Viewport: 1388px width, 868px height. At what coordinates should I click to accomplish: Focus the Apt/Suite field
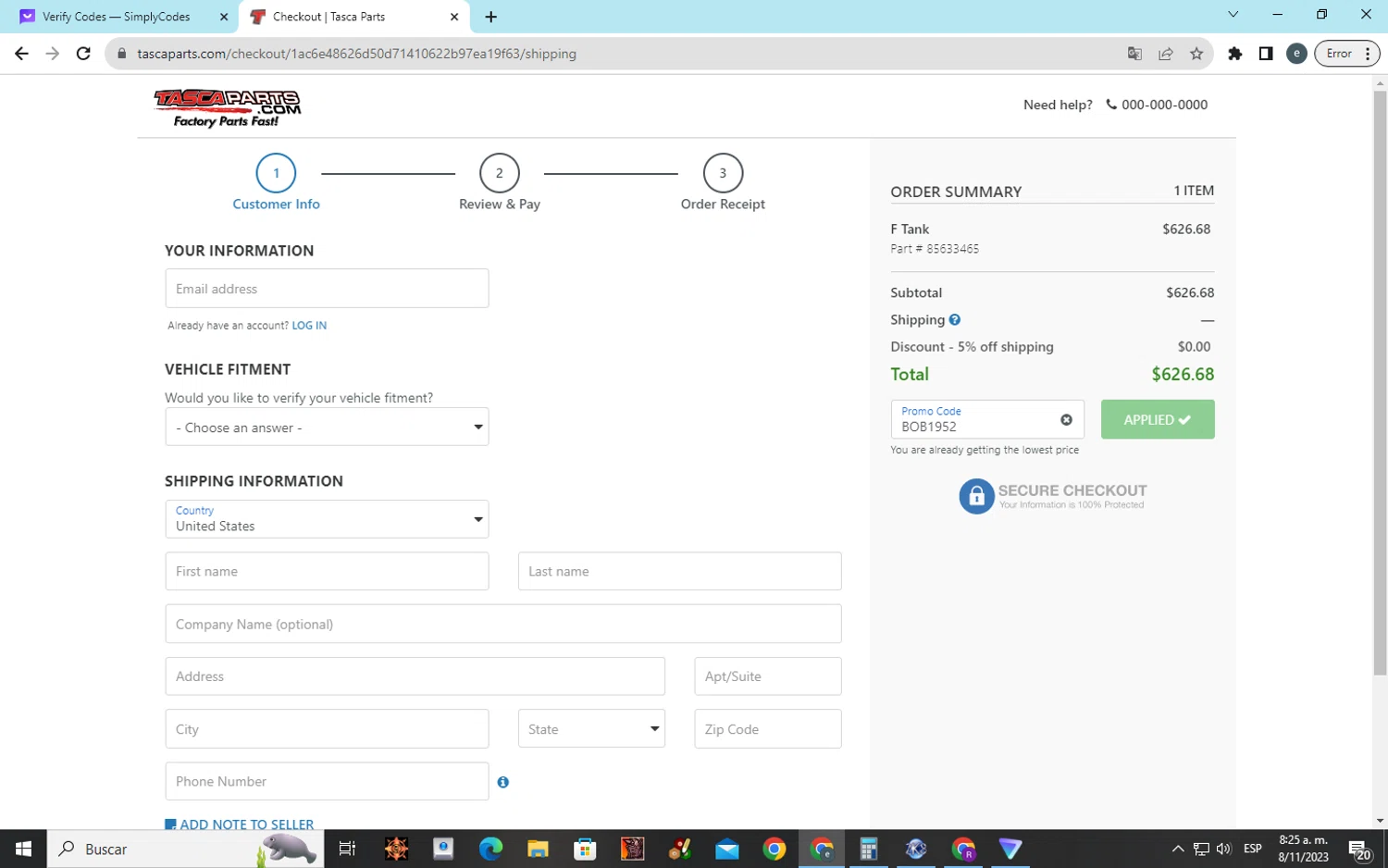[767, 676]
